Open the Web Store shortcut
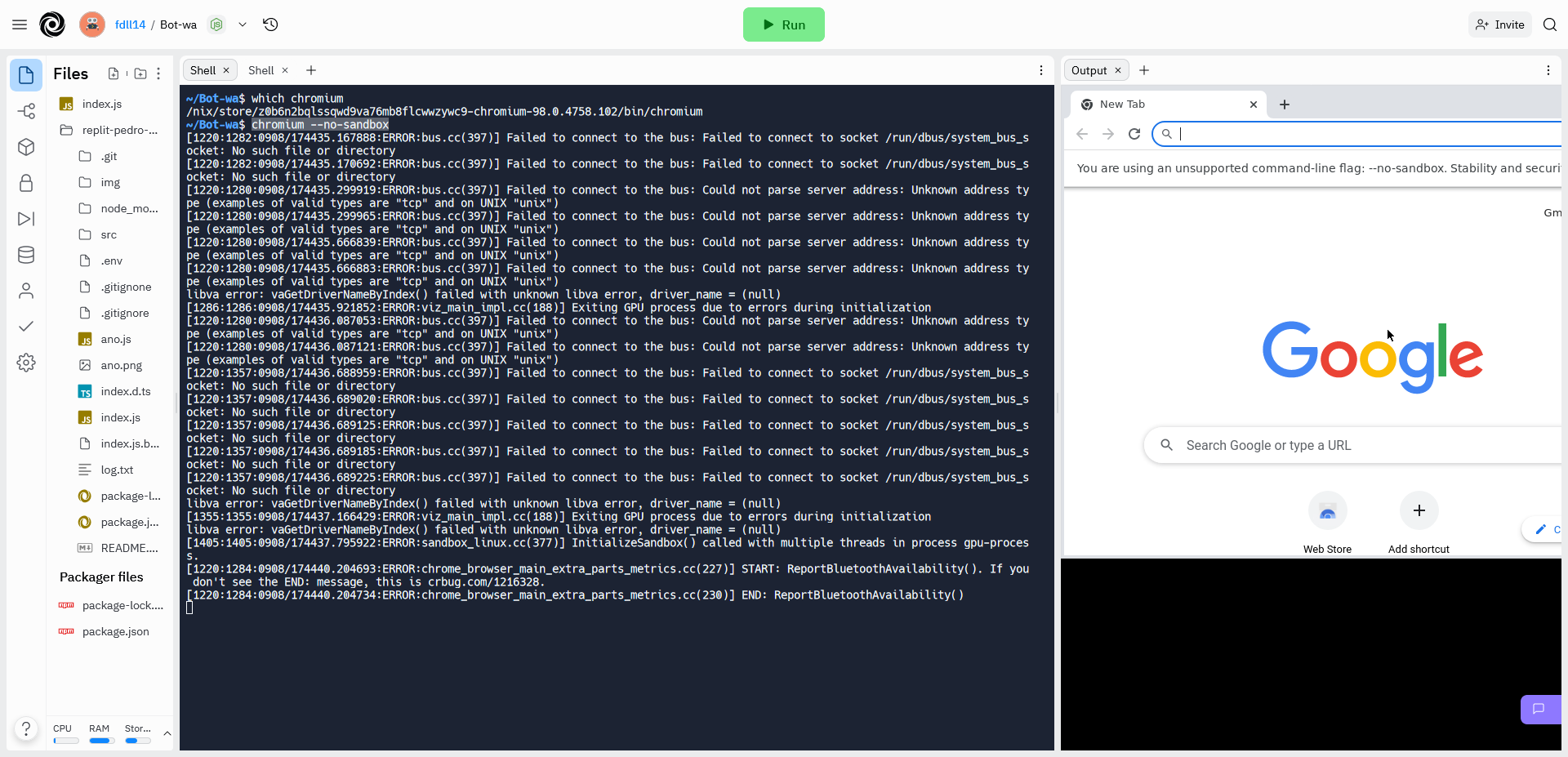 (x=1327, y=523)
